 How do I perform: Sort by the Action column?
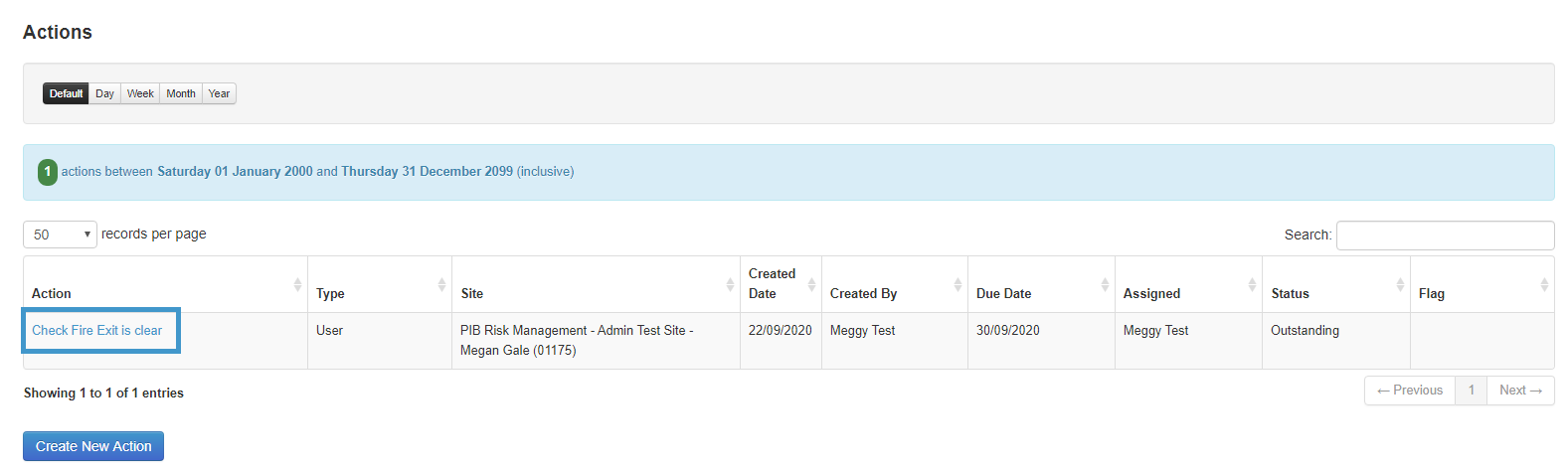coord(165,284)
